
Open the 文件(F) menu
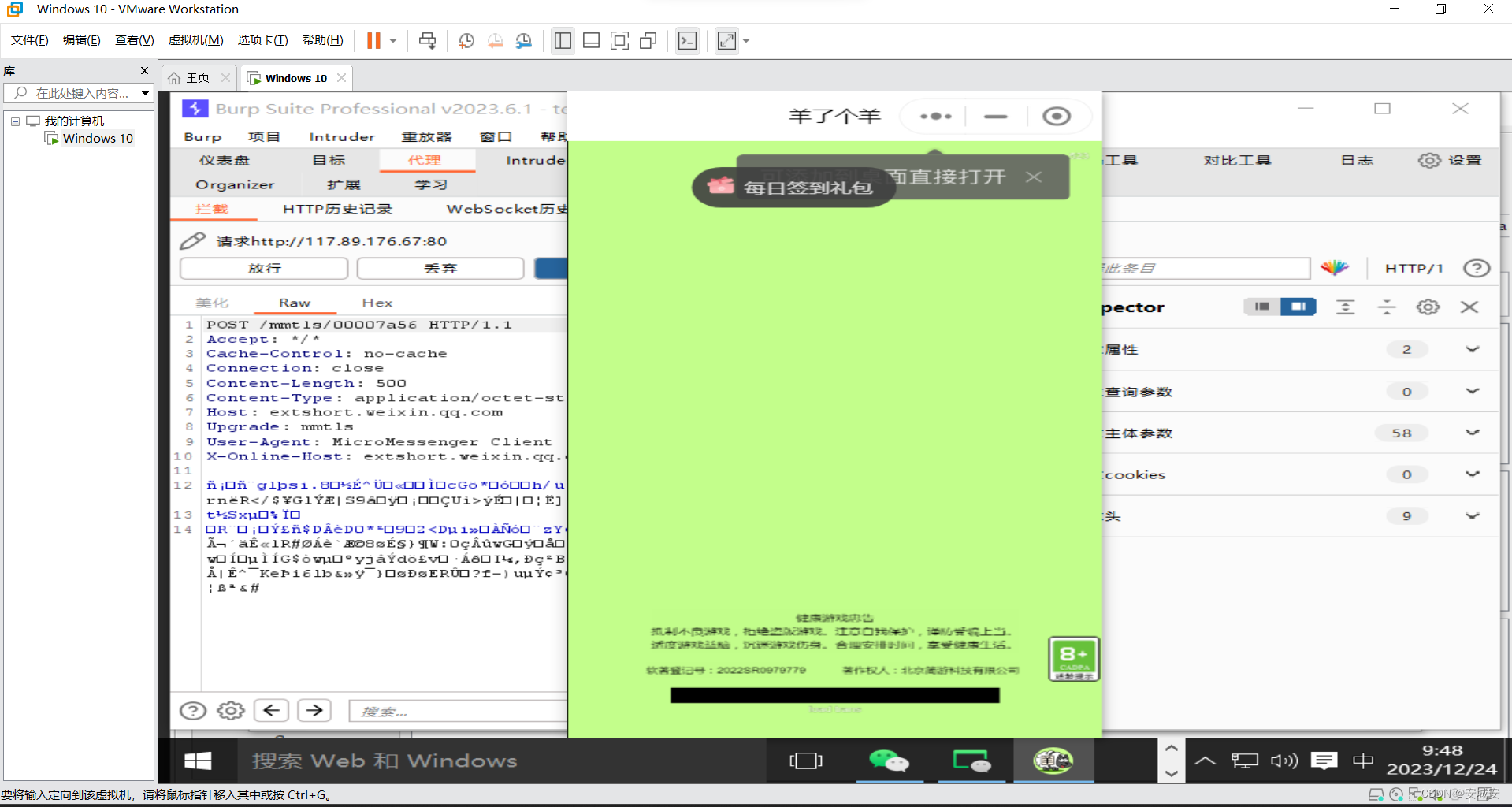click(x=30, y=40)
